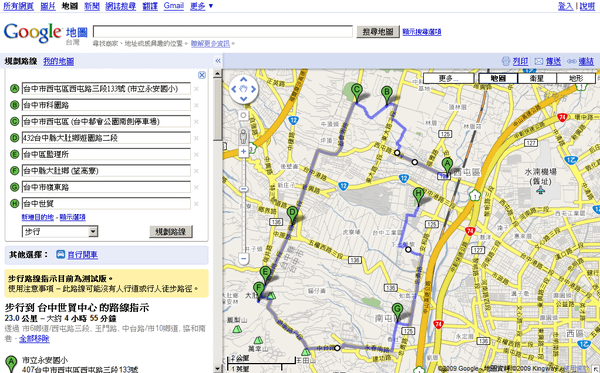
Task: Click the green marker D on map
Action: tap(292, 215)
